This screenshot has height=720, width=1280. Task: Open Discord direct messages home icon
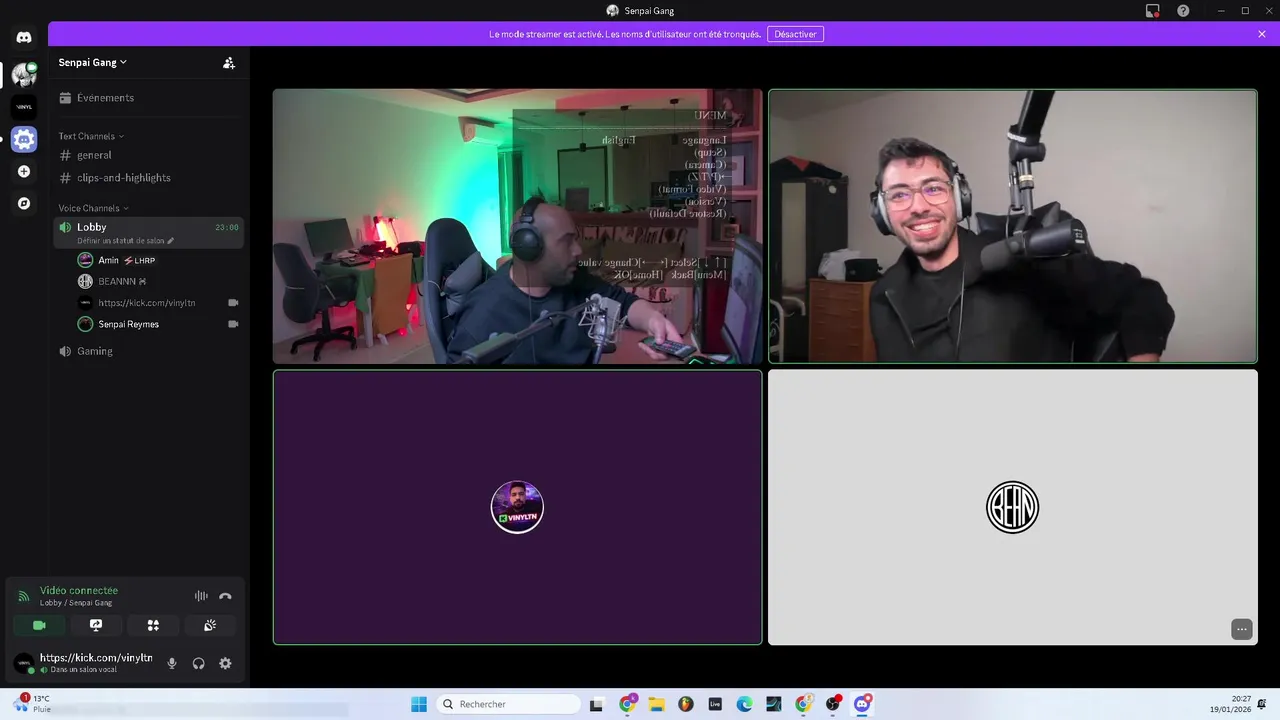coord(24,37)
